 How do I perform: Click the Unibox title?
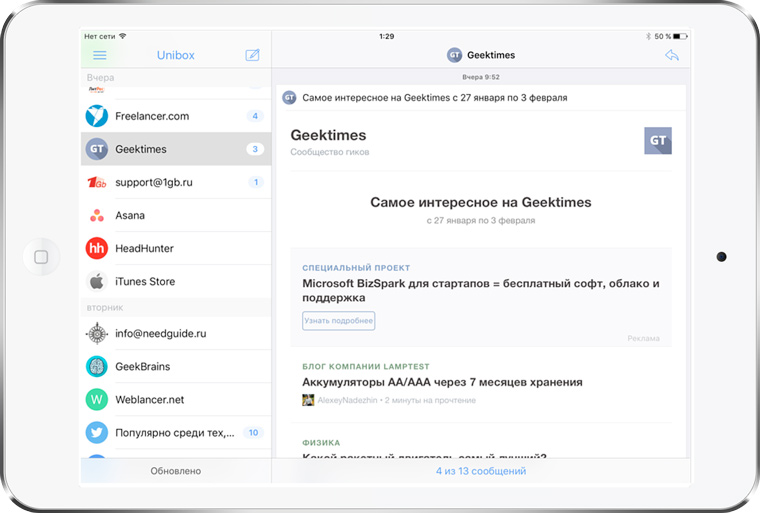pos(175,55)
